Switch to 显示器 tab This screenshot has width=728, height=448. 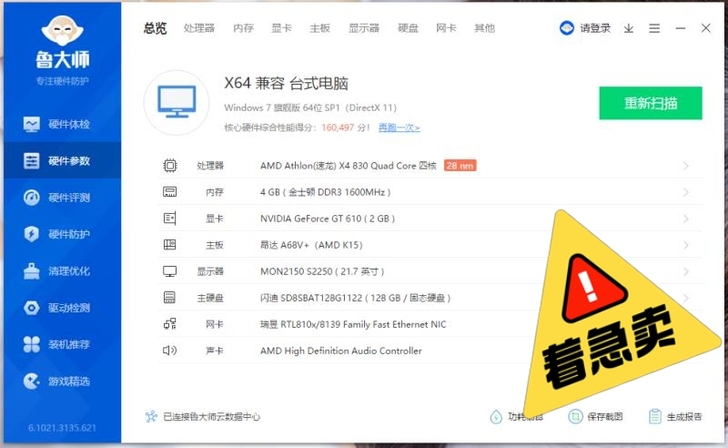click(x=364, y=28)
